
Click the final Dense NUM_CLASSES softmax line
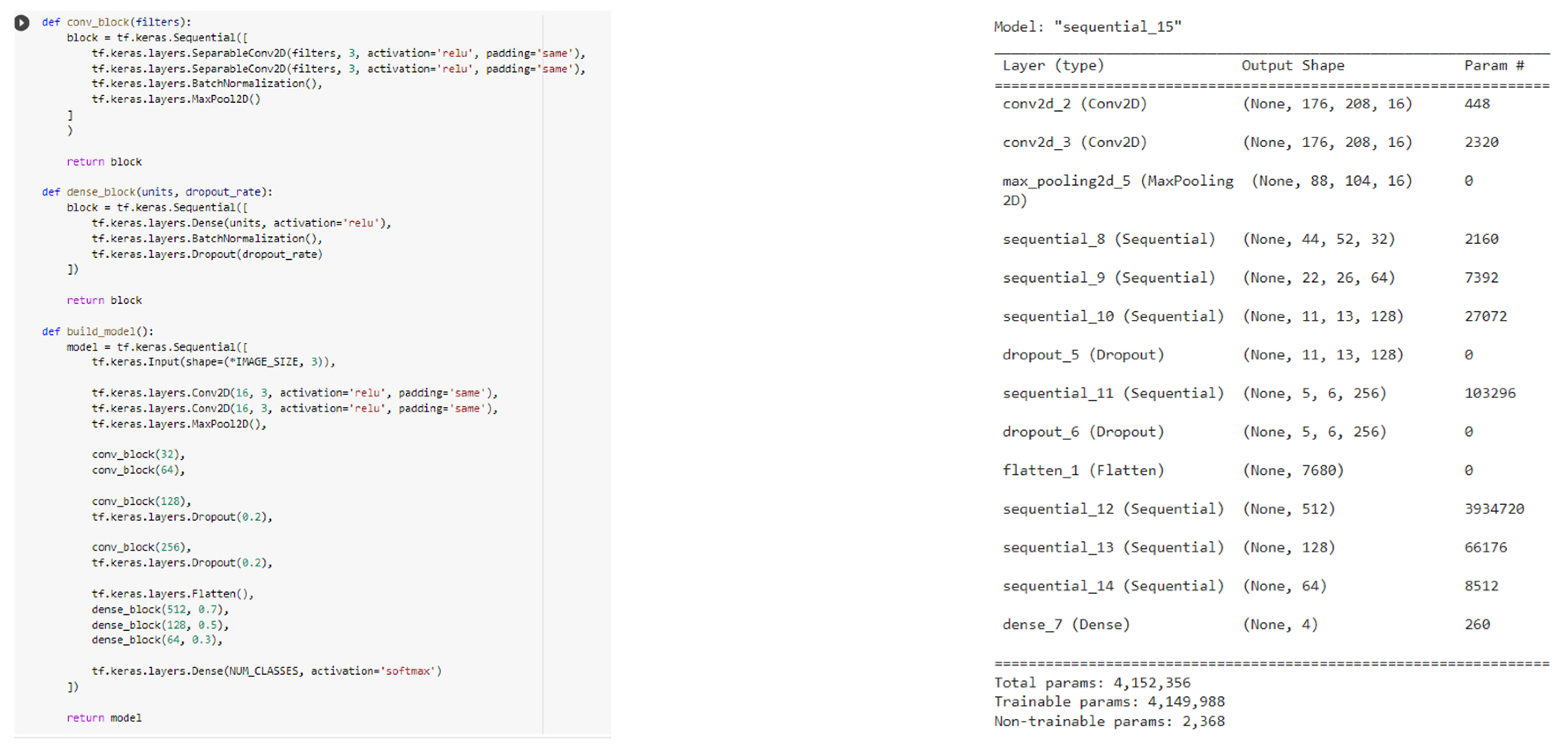point(267,671)
